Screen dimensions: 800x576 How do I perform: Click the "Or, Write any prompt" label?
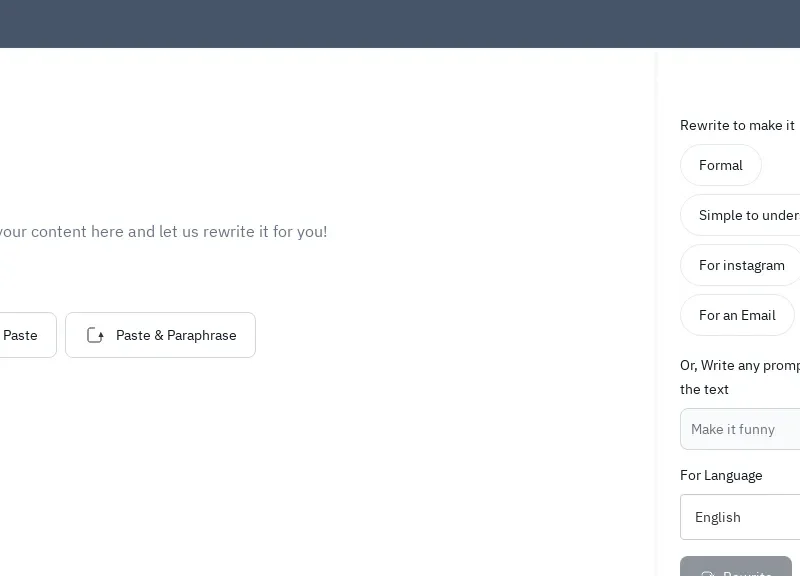tap(740, 366)
